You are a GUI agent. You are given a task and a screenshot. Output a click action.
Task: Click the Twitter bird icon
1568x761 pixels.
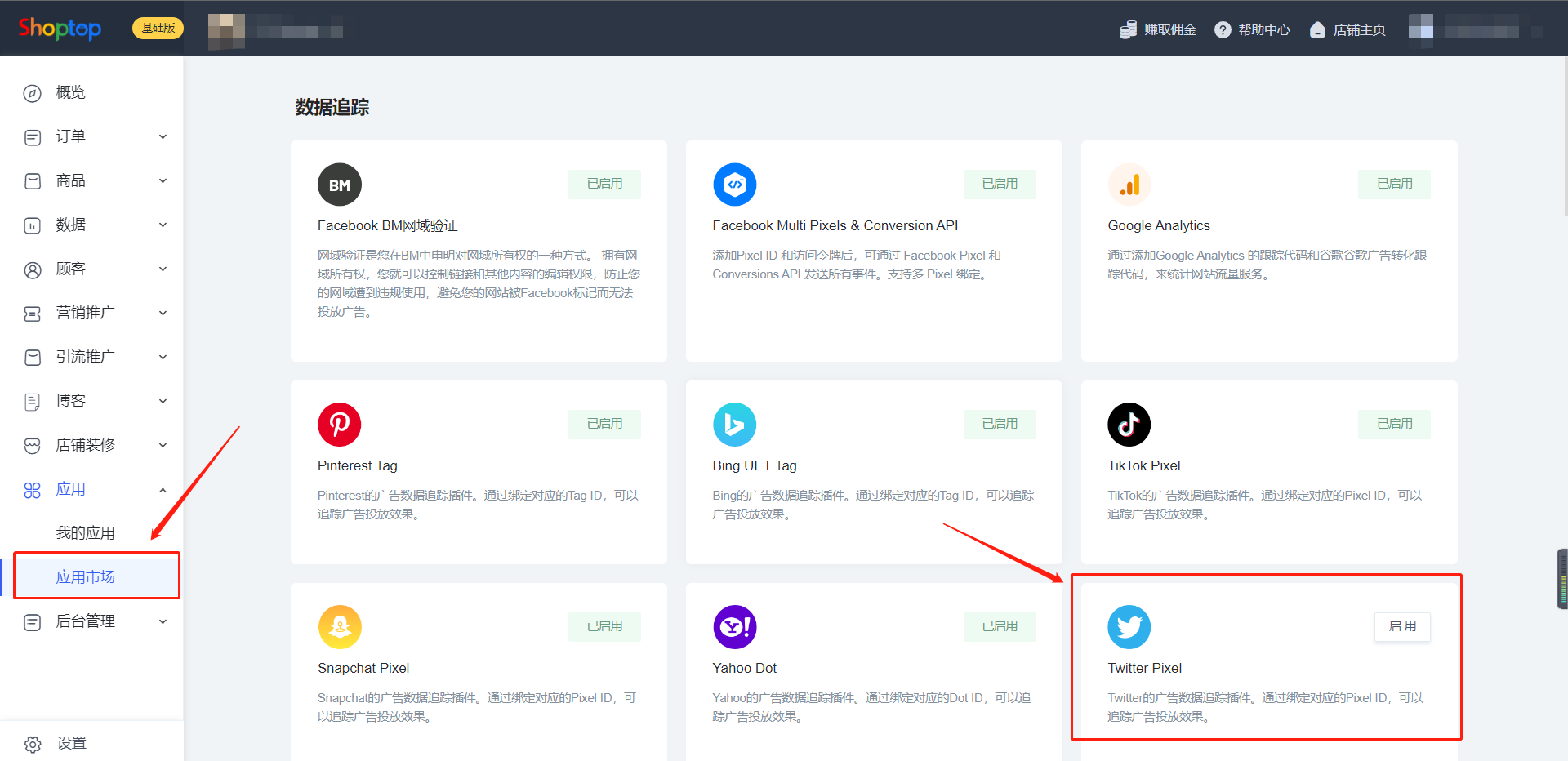pos(1129,627)
